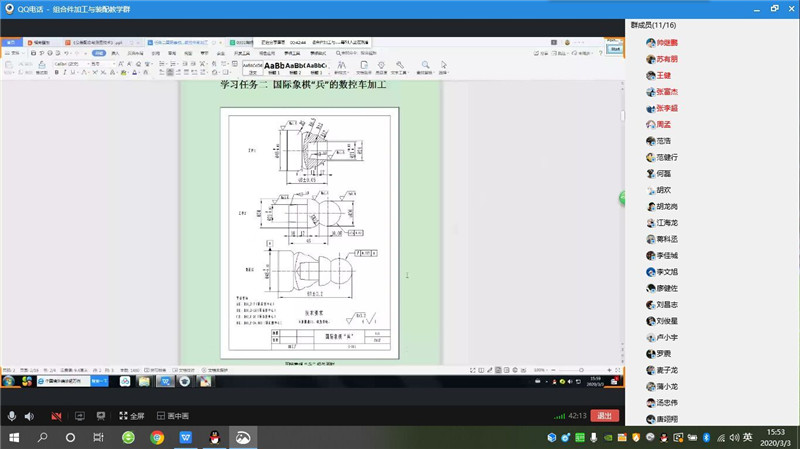The width and height of the screenshot is (800, 449).
Task: Toggle the red camera icon
Action: pos(56,415)
